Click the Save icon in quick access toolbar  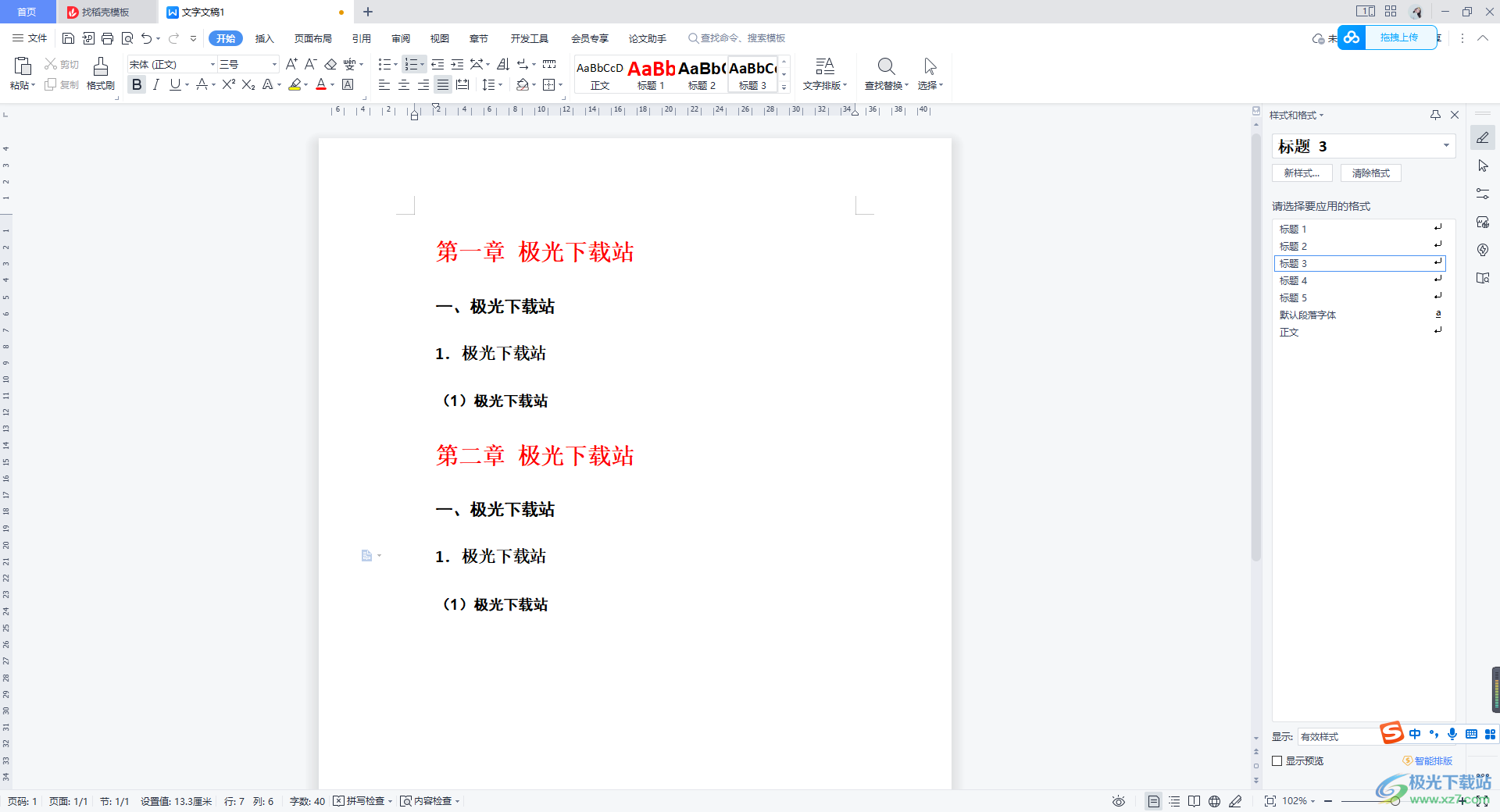(68, 38)
